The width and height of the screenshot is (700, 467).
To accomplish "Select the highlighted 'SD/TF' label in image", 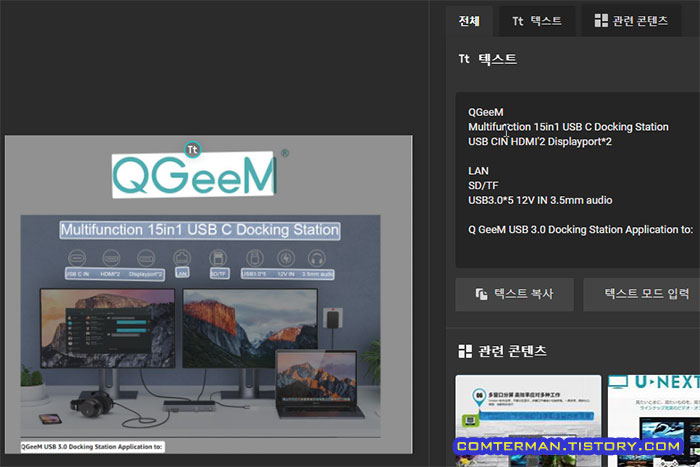I will click(x=219, y=274).
